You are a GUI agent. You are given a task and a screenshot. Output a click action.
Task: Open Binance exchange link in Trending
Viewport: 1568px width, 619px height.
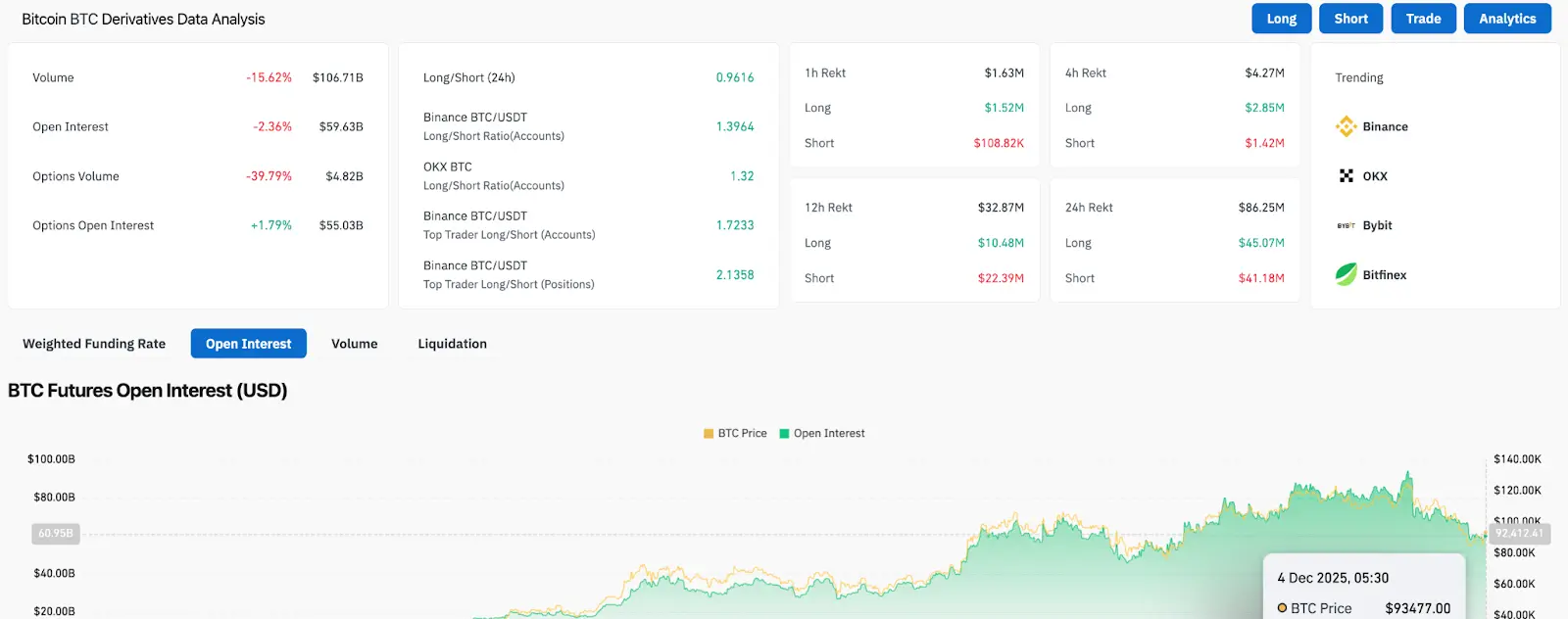coord(1385,126)
